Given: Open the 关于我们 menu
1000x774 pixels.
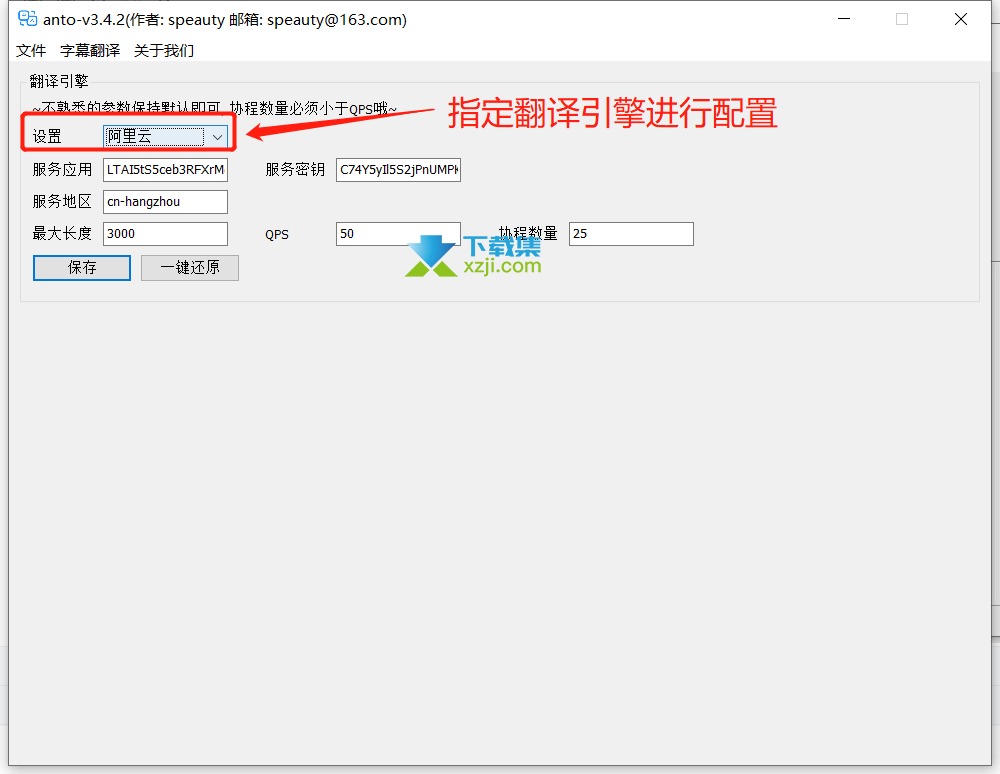Looking at the screenshot, I should pos(164,50).
